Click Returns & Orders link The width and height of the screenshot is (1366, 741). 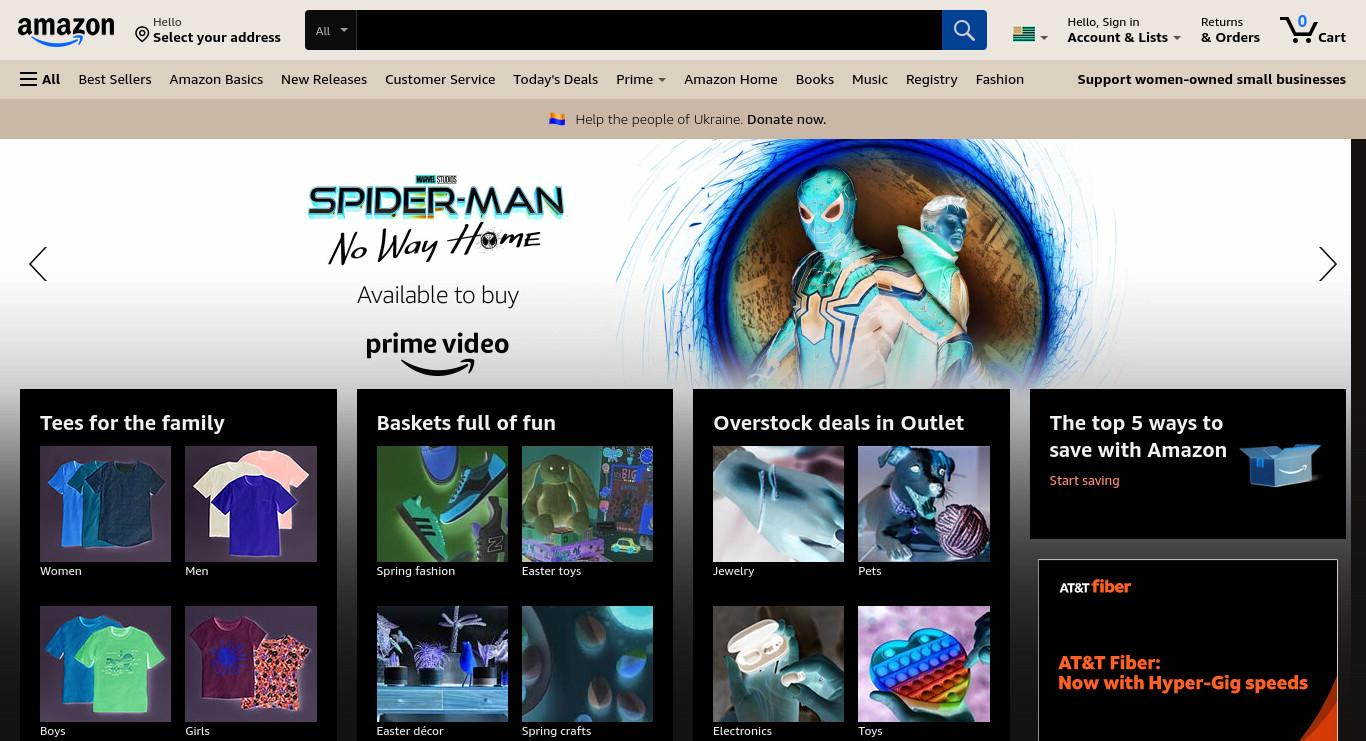coord(1230,30)
